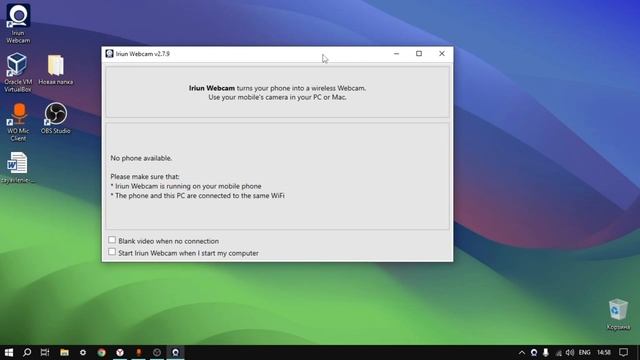This screenshot has width=640, height=360.
Task: Maximize the Iriun Webcam window
Action: pos(419,53)
